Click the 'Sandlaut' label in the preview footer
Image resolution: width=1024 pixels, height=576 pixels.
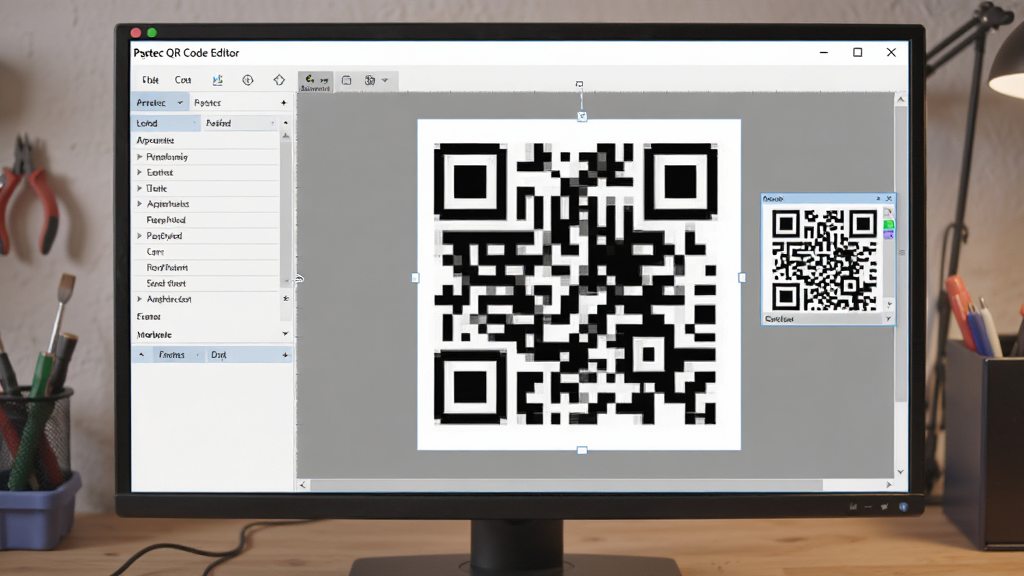pyautogui.click(x=779, y=319)
